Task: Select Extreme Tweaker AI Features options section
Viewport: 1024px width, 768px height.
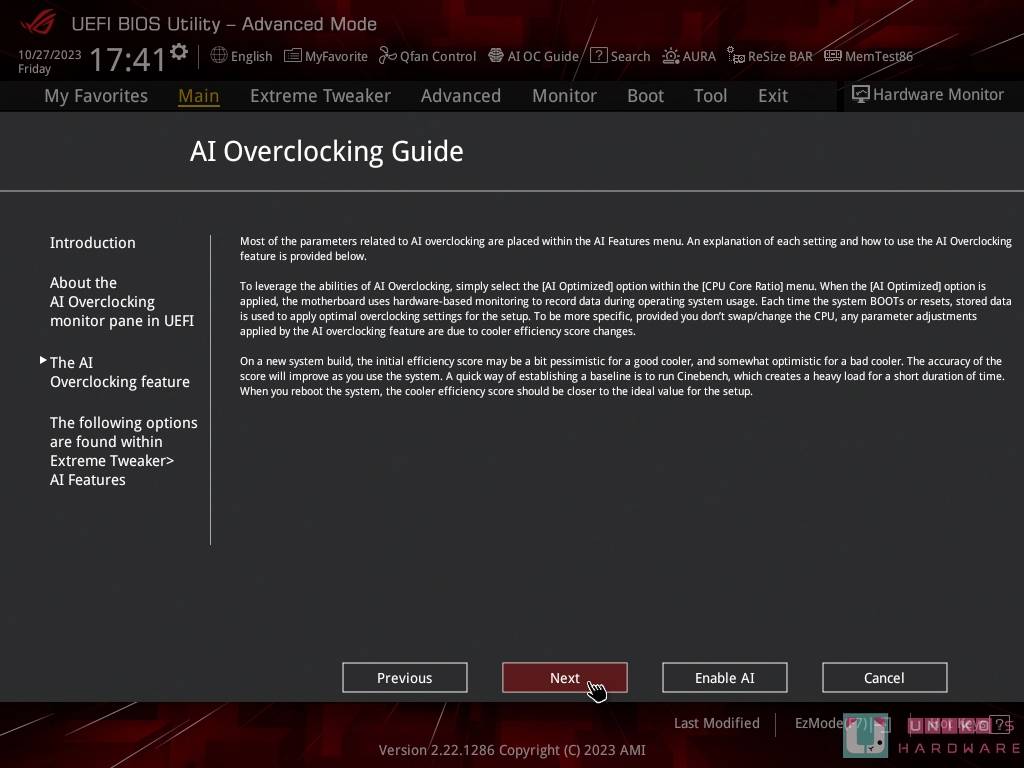Action: (123, 451)
